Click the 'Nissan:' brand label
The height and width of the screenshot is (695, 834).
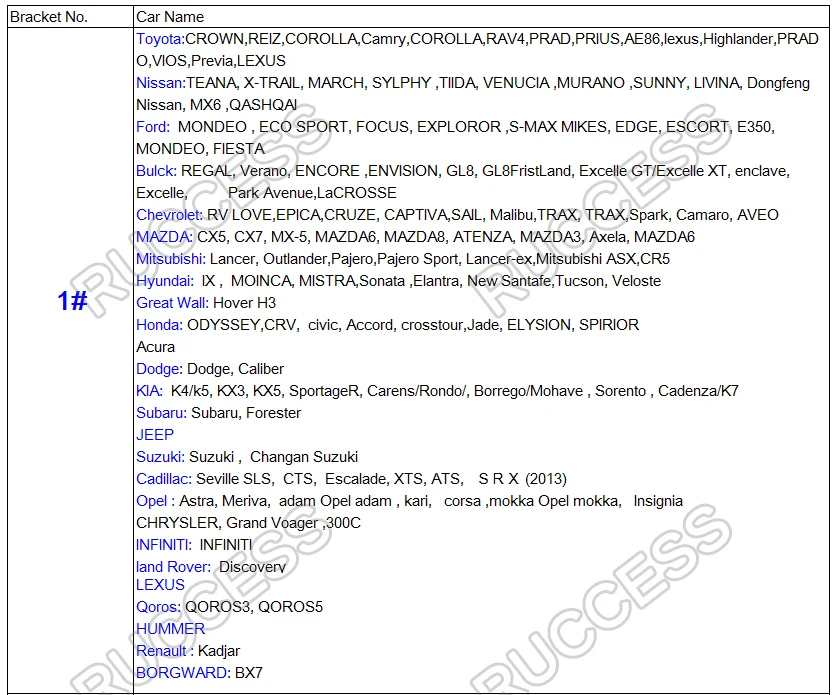click(161, 83)
